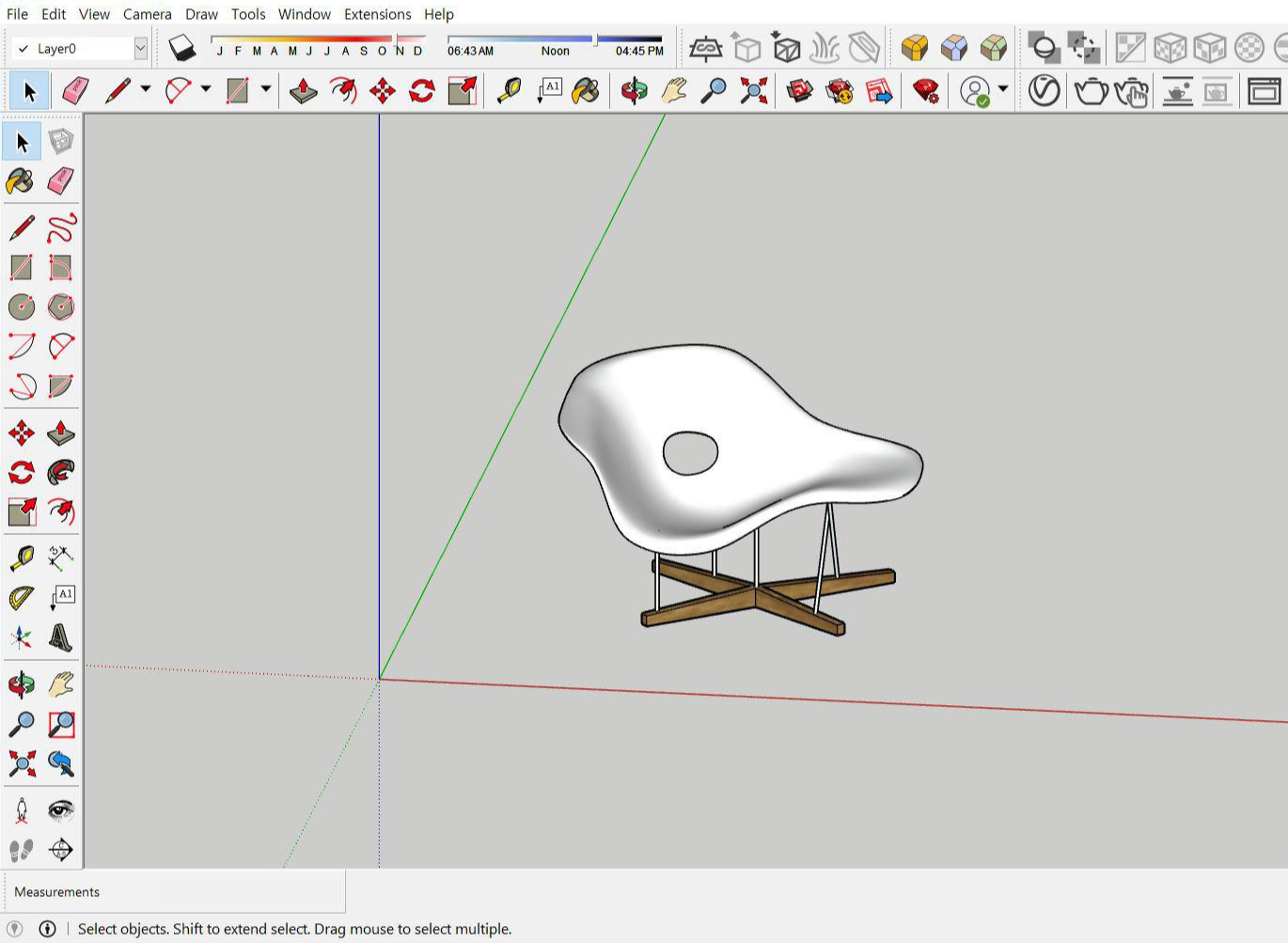This screenshot has width=1288, height=943.
Task: Click the Pan hand in left palette
Action: coord(61,684)
